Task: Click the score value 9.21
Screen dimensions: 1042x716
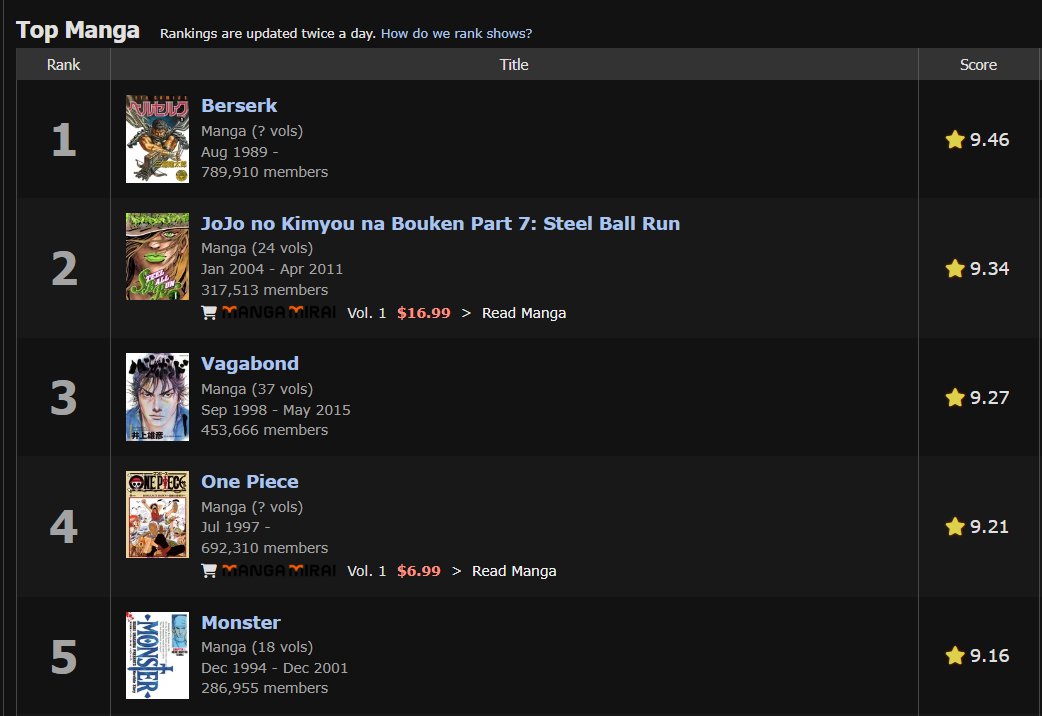Action: point(989,527)
